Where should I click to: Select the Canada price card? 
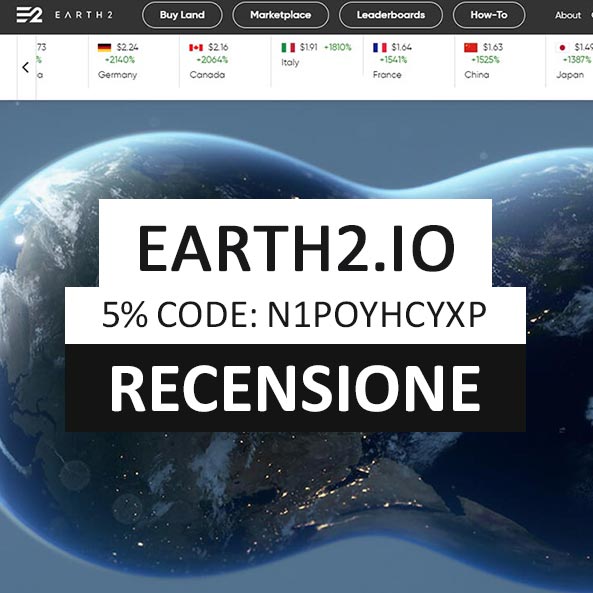[225, 61]
